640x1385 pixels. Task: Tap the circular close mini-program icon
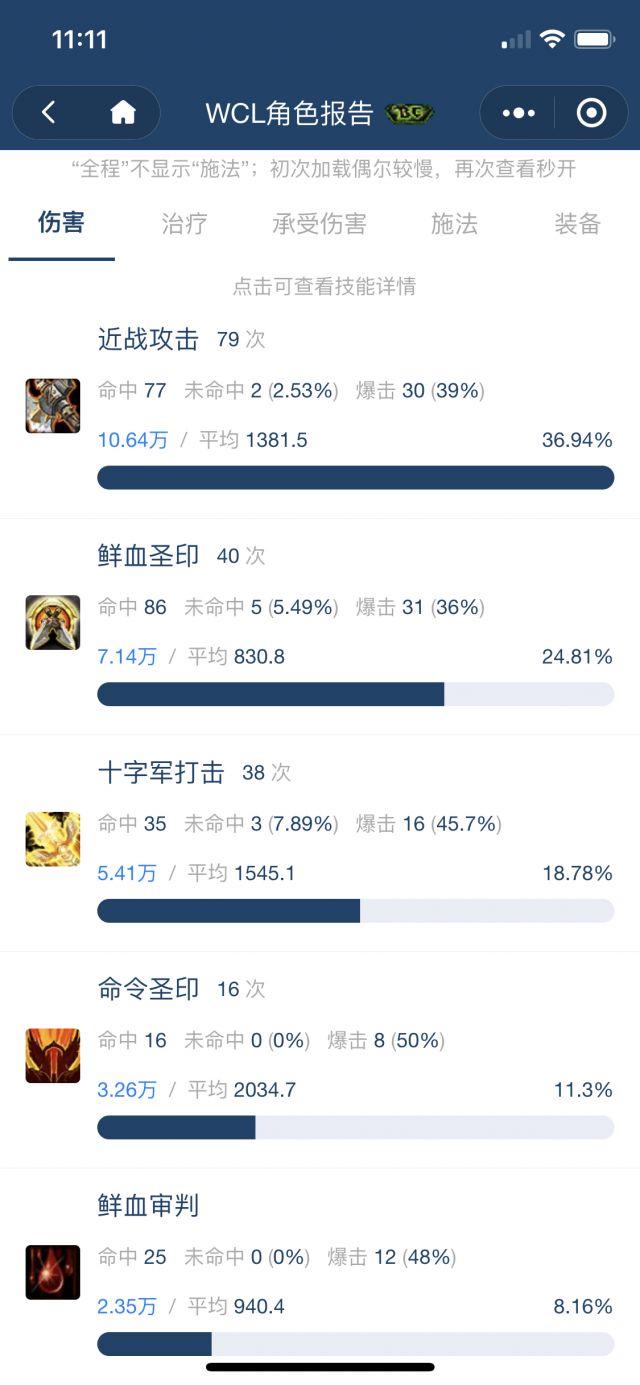pos(591,113)
